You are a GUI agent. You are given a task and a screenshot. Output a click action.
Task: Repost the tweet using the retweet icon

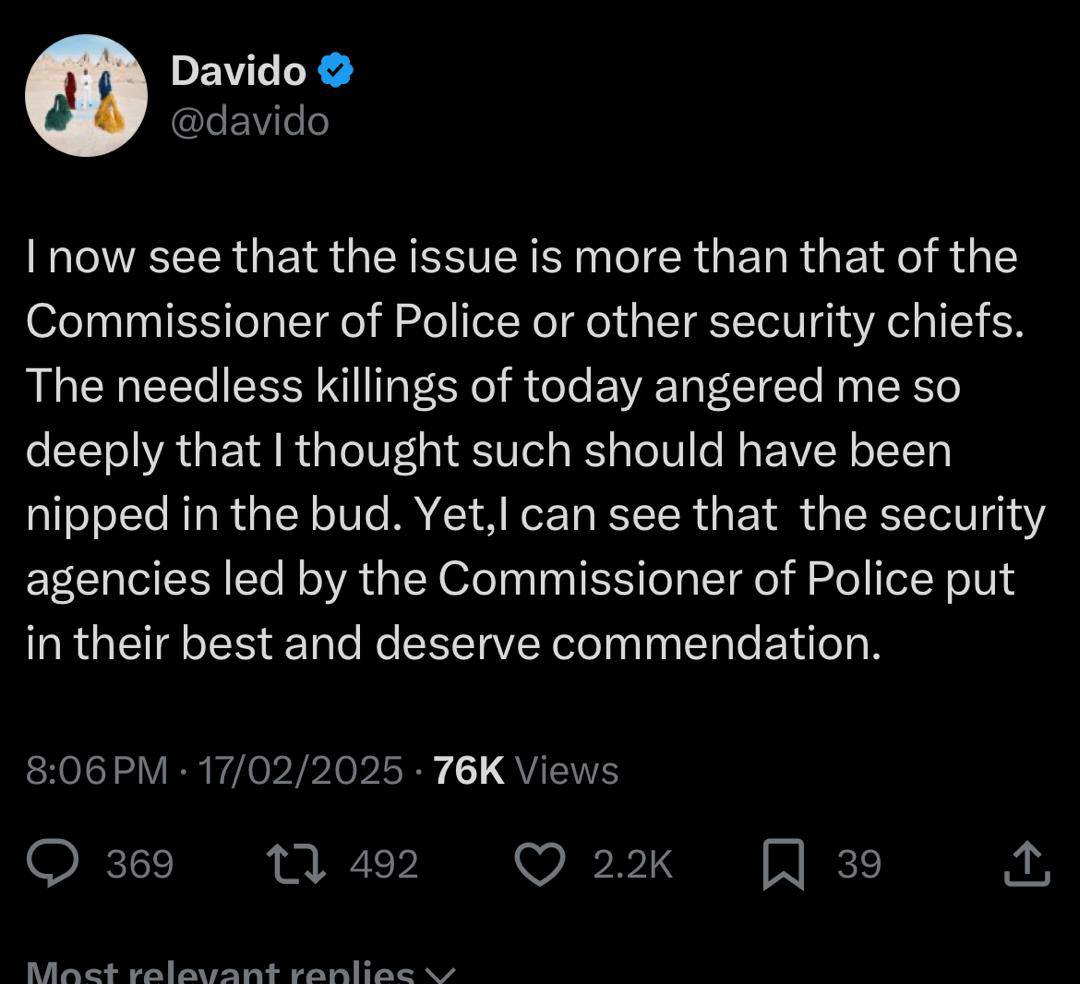296,864
